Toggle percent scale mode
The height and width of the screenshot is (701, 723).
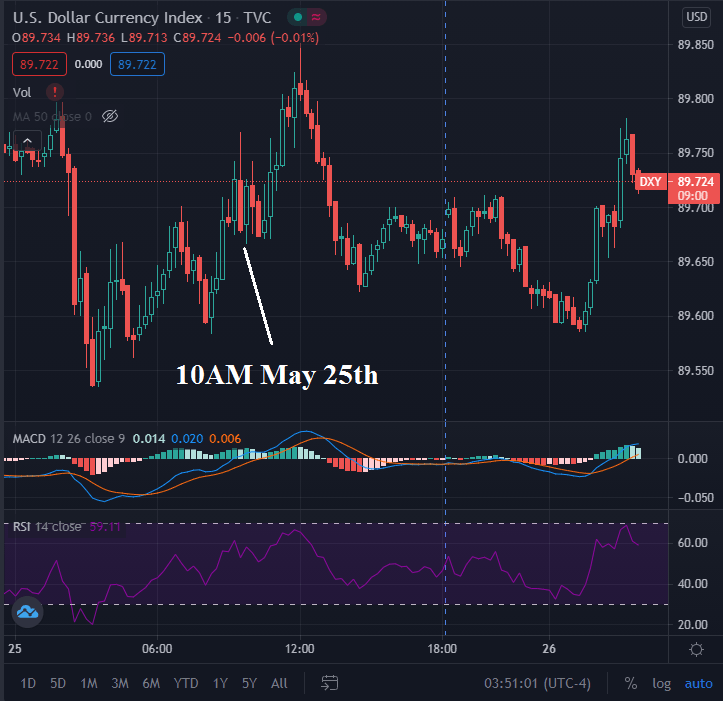(631, 683)
